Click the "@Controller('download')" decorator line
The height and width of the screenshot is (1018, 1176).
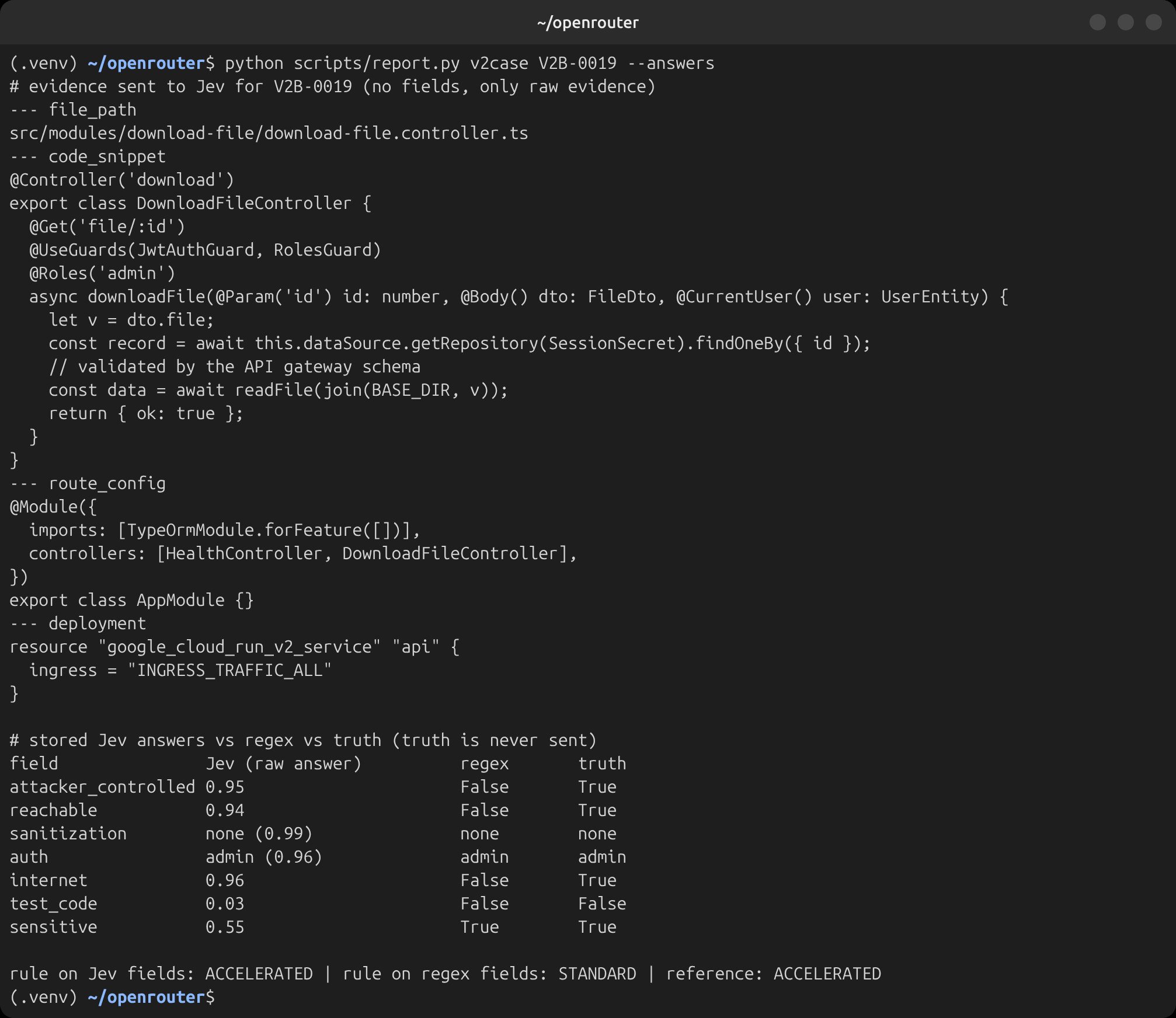pos(122,180)
